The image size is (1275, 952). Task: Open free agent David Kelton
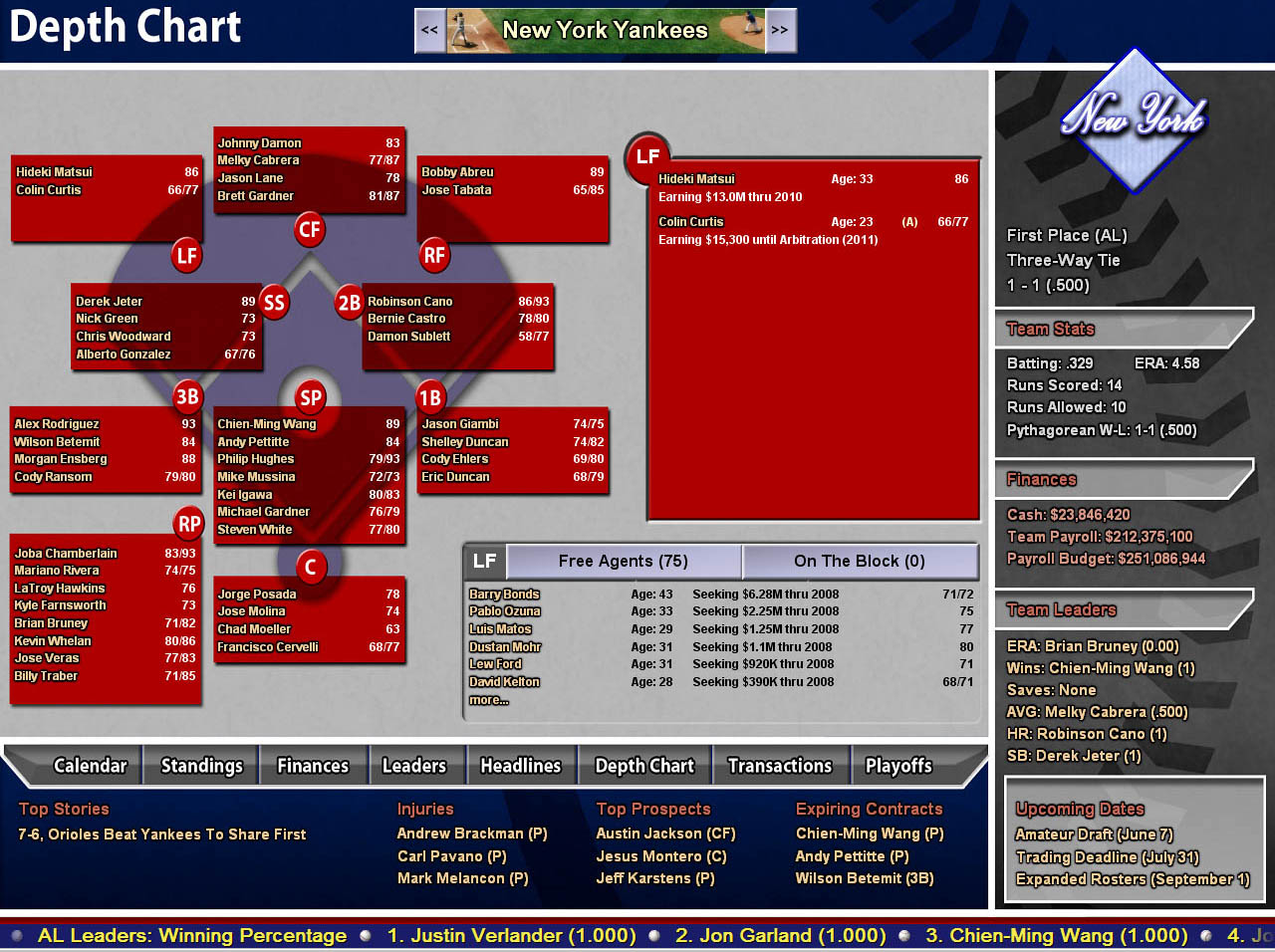pyautogui.click(x=504, y=682)
